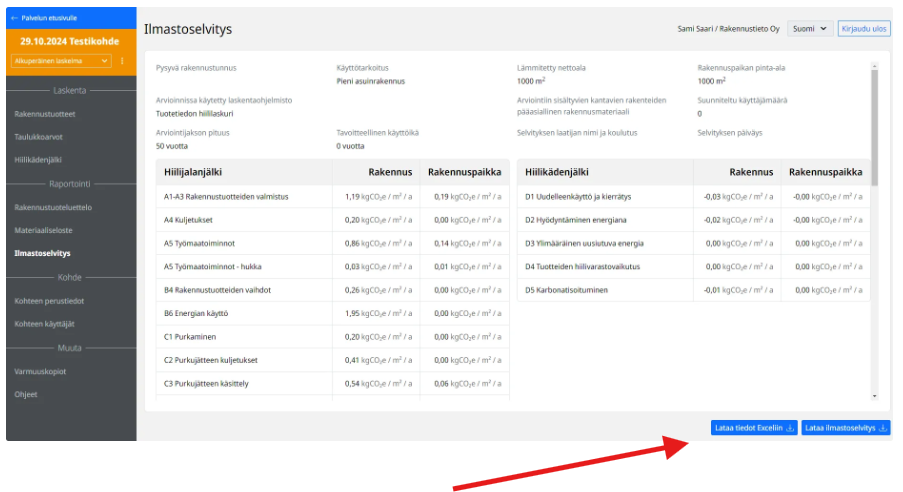The width and height of the screenshot is (903, 492).
Task: Click D3 Ylimääräinen uusiutuva energia row
Action: pyautogui.click(x=693, y=244)
